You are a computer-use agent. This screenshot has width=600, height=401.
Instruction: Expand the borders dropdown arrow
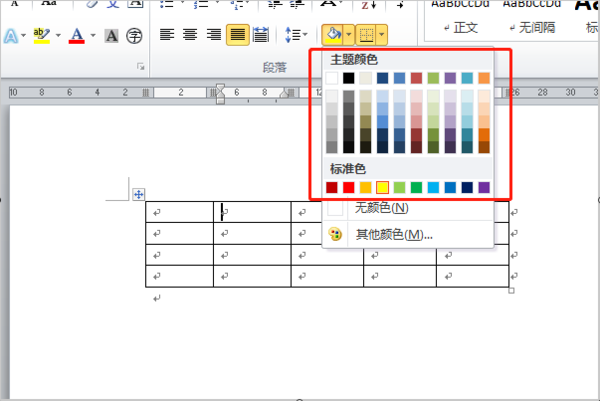pos(382,35)
